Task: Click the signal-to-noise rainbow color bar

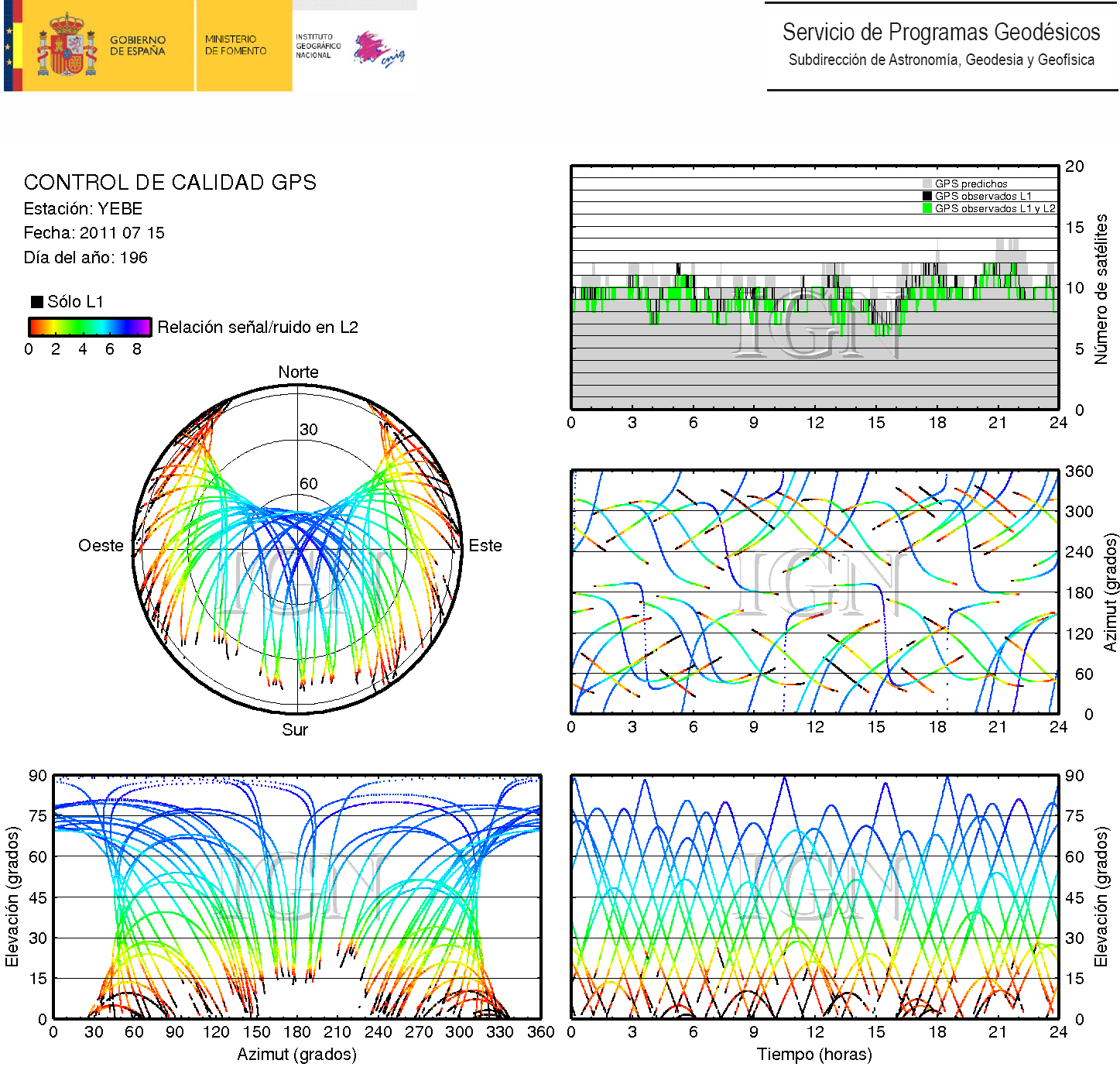Action: click(x=89, y=327)
